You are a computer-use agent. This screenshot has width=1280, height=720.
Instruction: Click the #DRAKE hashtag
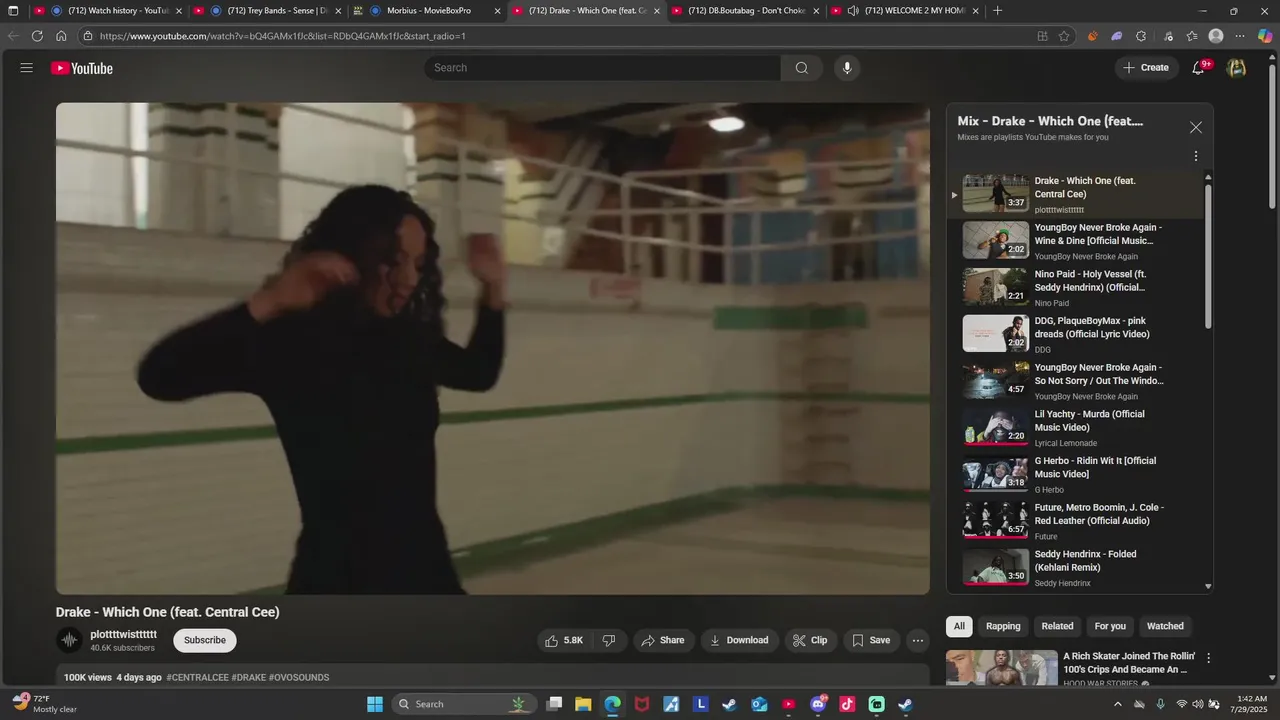click(x=249, y=677)
